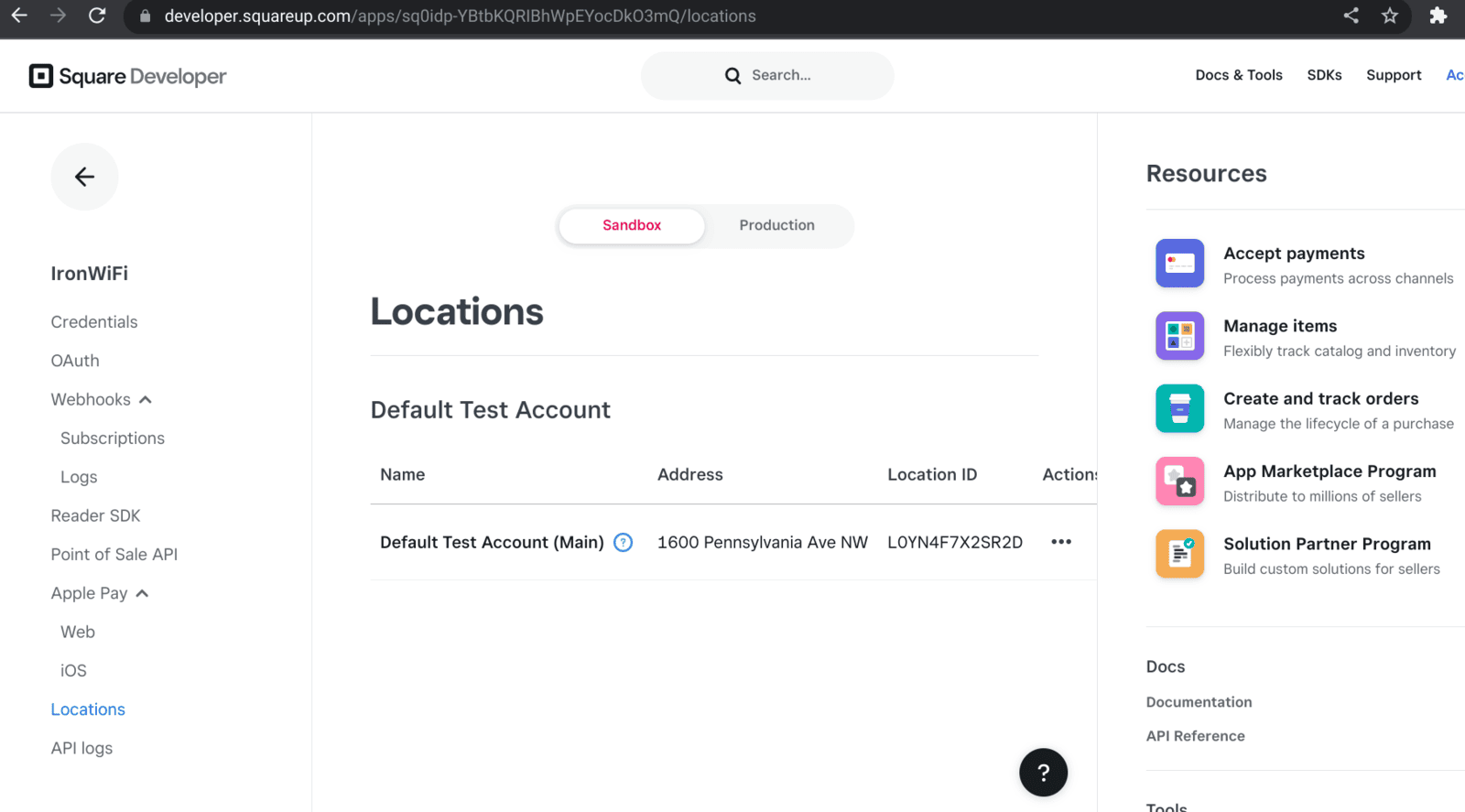The width and height of the screenshot is (1465, 812).
Task: Click the browser back arrow
Action: (x=19, y=16)
